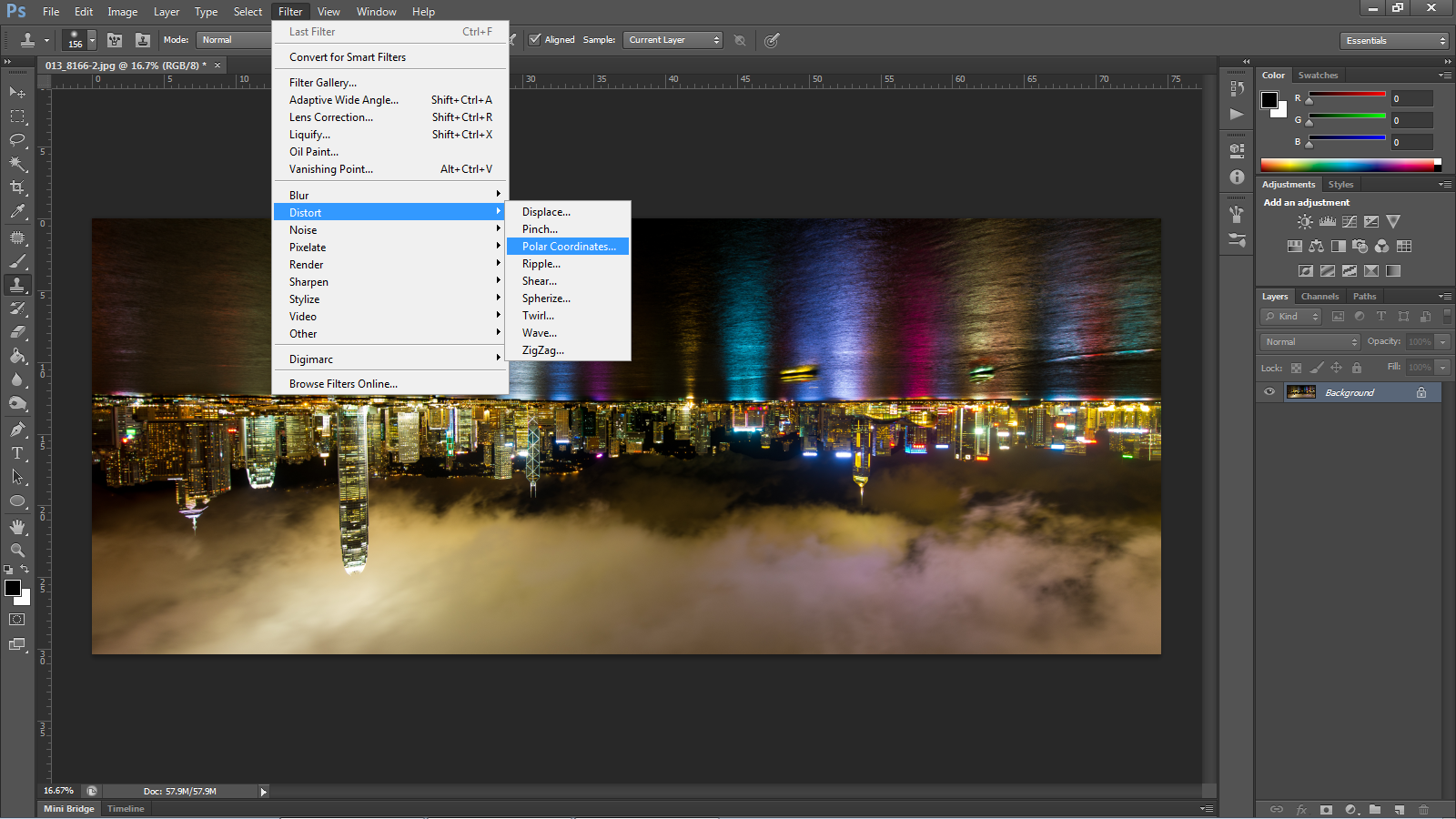Click the color spectrum ramp bar
The image size is (1456, 819).
[1350, 165]
